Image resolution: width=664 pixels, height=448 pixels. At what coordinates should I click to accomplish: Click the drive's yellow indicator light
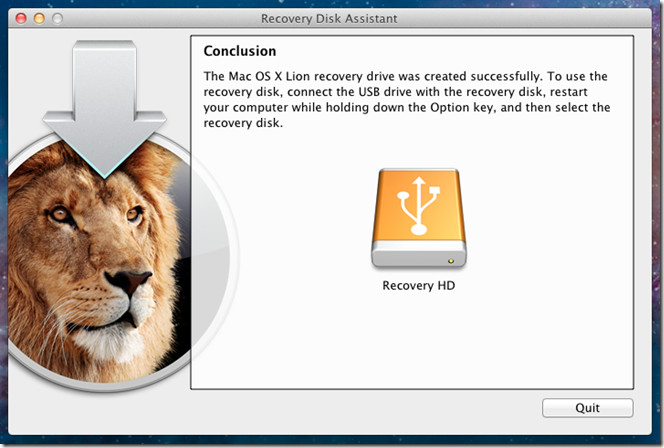451,261
